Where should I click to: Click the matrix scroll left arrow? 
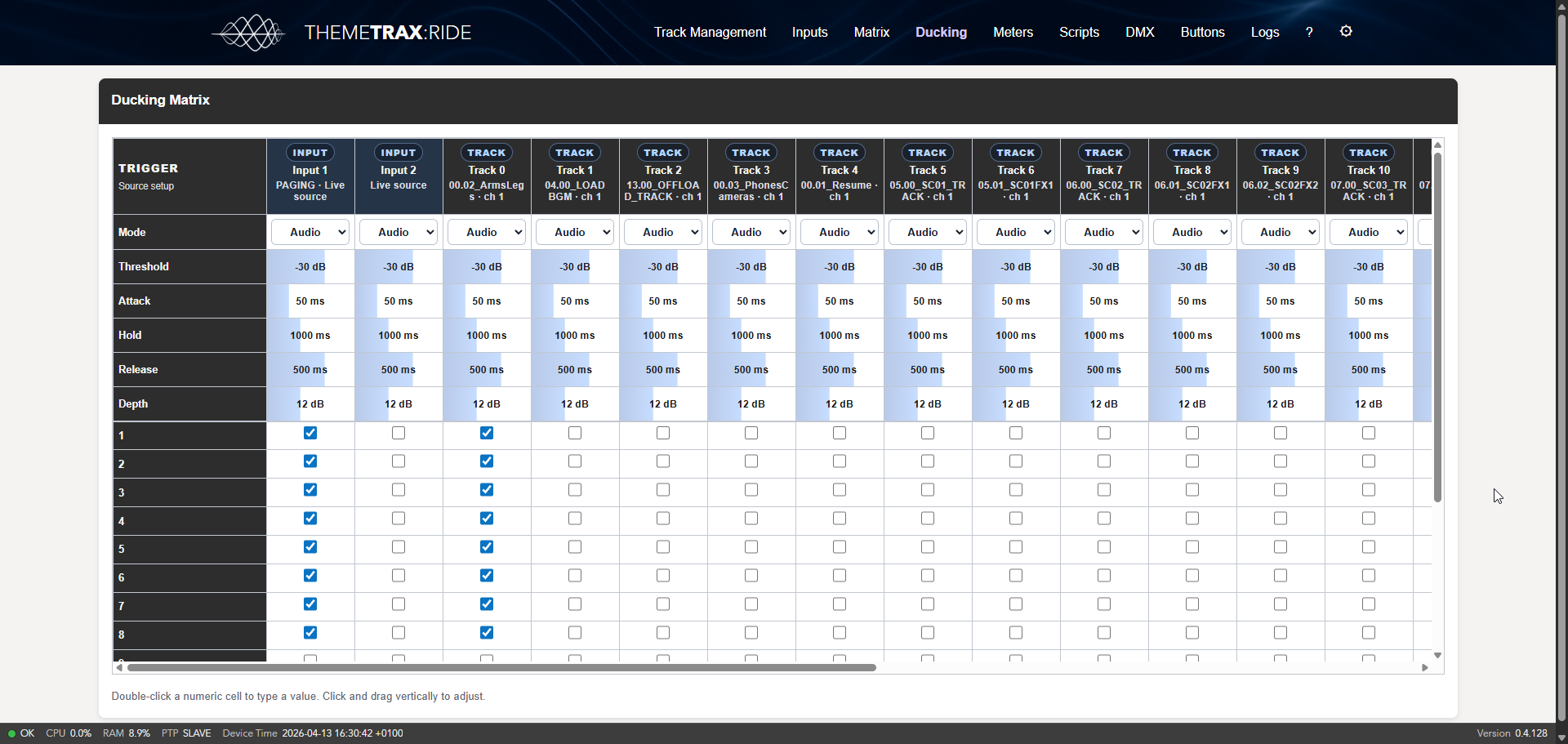coord(119,668)
